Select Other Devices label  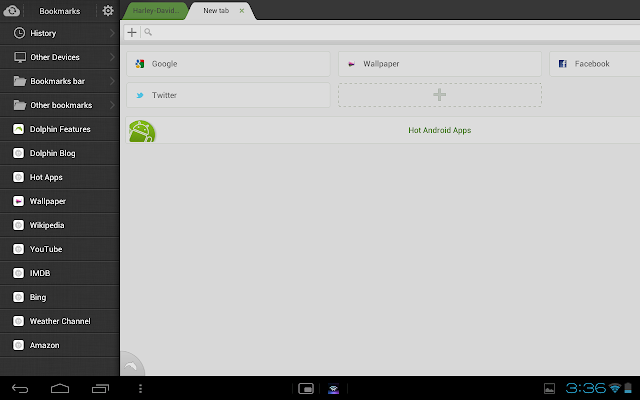point(55,58)
